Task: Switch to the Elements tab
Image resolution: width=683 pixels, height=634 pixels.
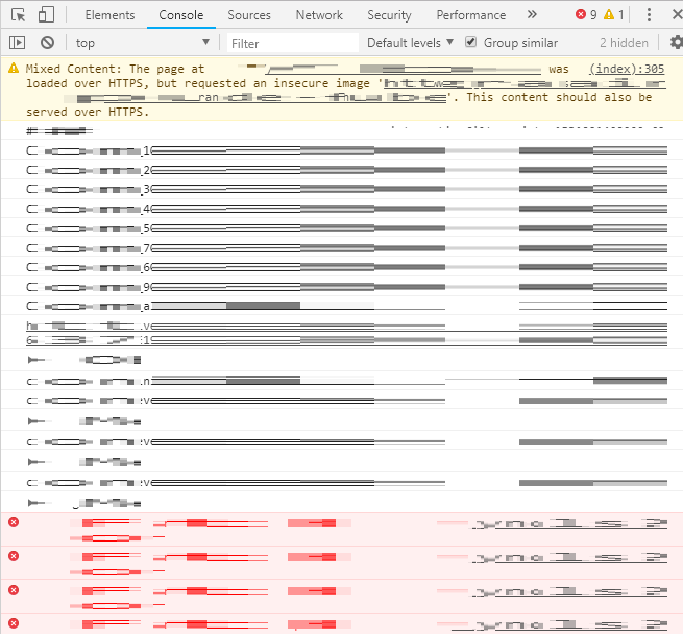Action: click(110, 15)
